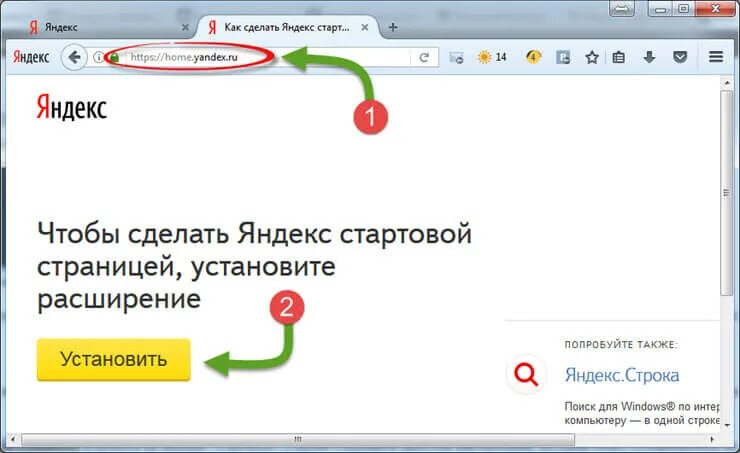Image resolution: width=740 pixels, height=453 pixels.
Task: Click the green secure connection padlock
Action: (x=114, y=58)
